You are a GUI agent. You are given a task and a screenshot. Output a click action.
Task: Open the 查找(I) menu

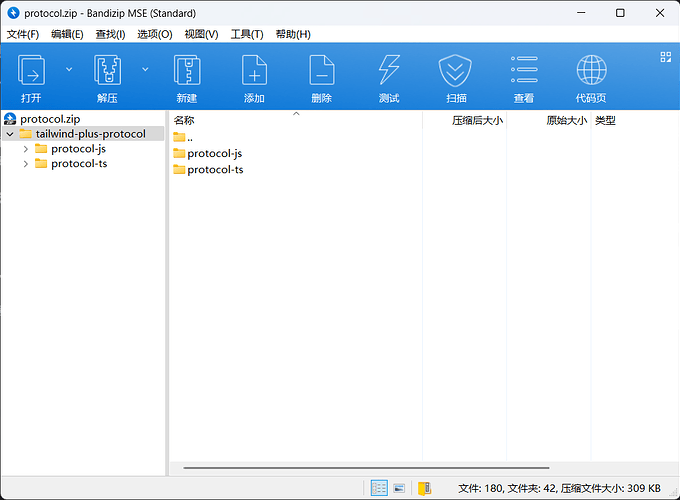click(111, 34)
